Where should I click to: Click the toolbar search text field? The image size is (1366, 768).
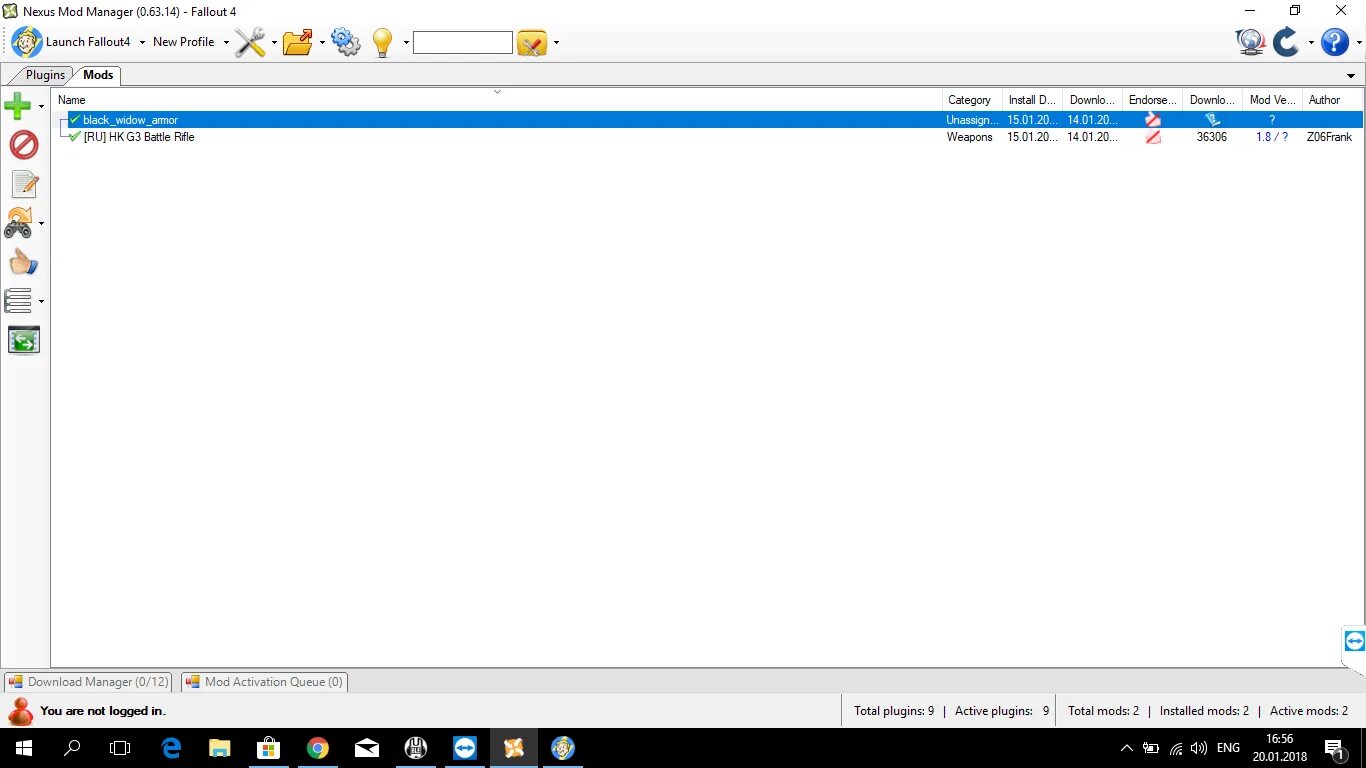463,42
